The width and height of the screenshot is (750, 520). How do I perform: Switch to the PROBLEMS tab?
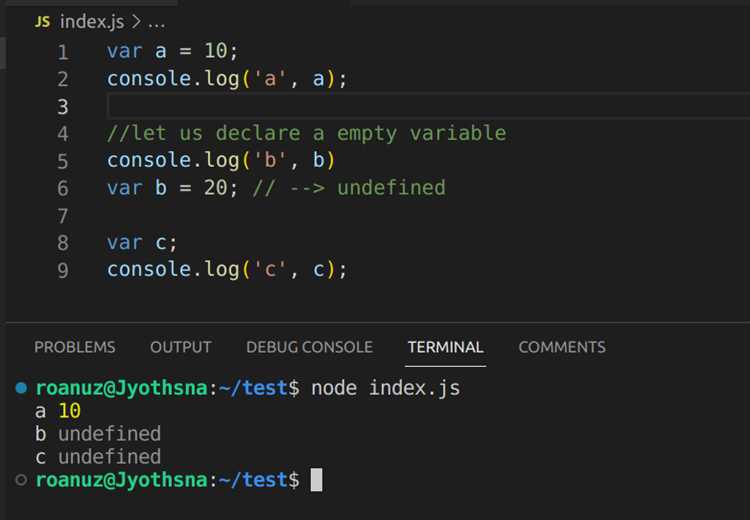pyautogui.click(x=75, y=347)
